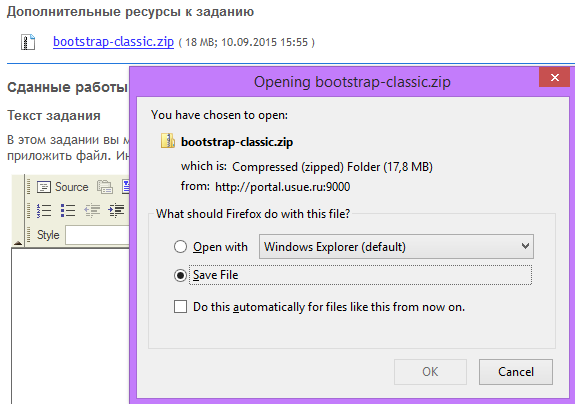Enable Do this automatically checkbox
Viewport: 575px width, 404px height.
pyautogui.click(x=180, y=306)
